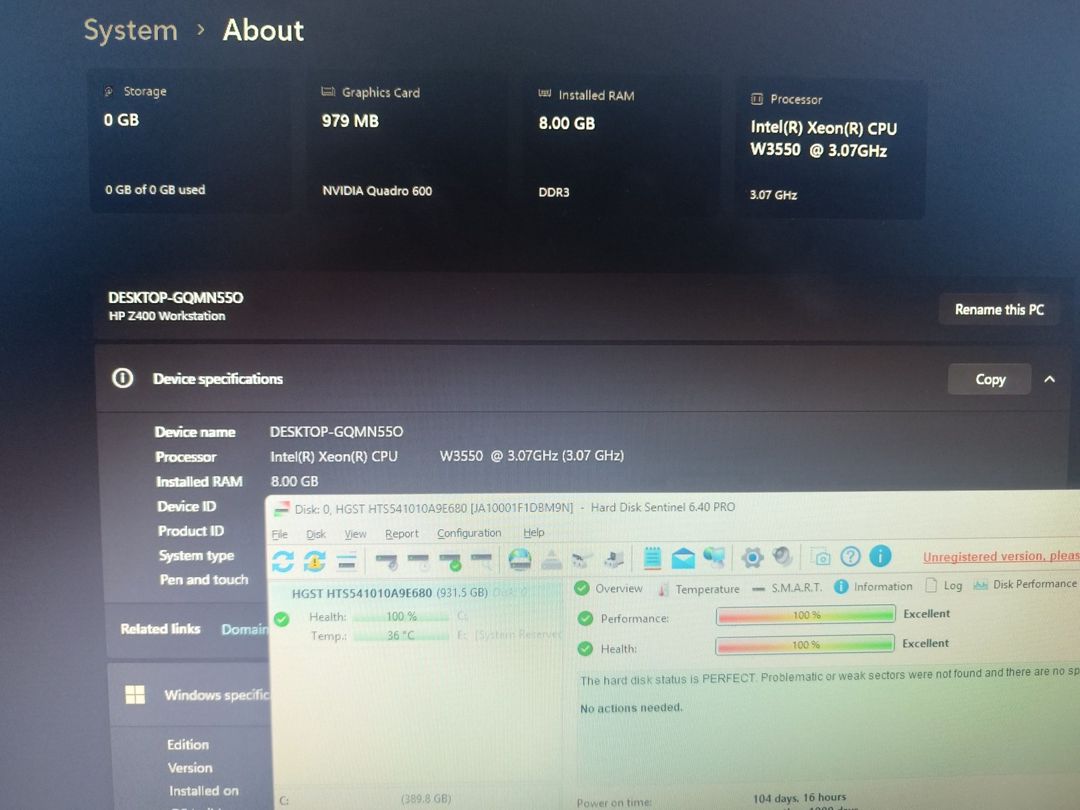Image resolution: width=1080 pixels, height=810 pixels.
Task: Click the green check icon beside Health in disk list
Action: pos(282,619)
